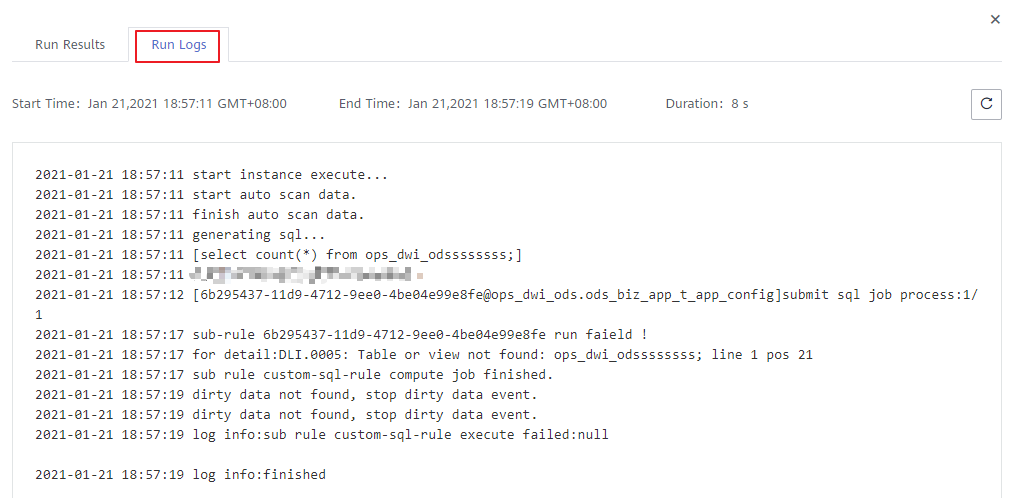This screenshot has height=498, width=1023.
Task: Close the run logs dialog
Action: click(995, 20)
